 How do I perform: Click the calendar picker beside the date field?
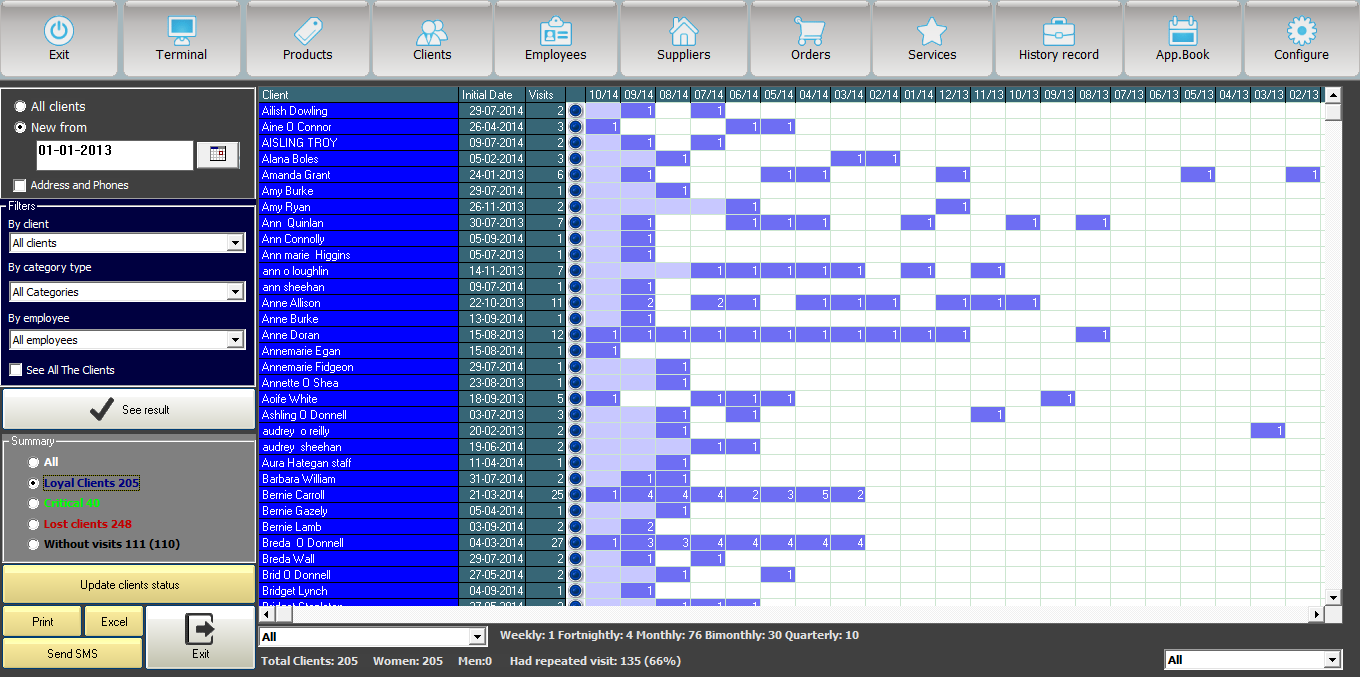click(218, 154)
